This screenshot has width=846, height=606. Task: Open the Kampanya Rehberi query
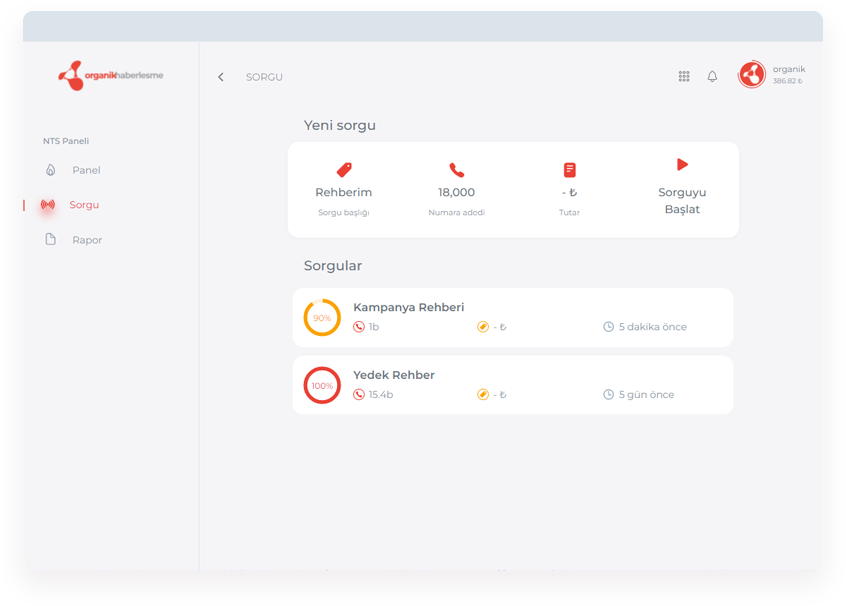(x=409, y=307)
